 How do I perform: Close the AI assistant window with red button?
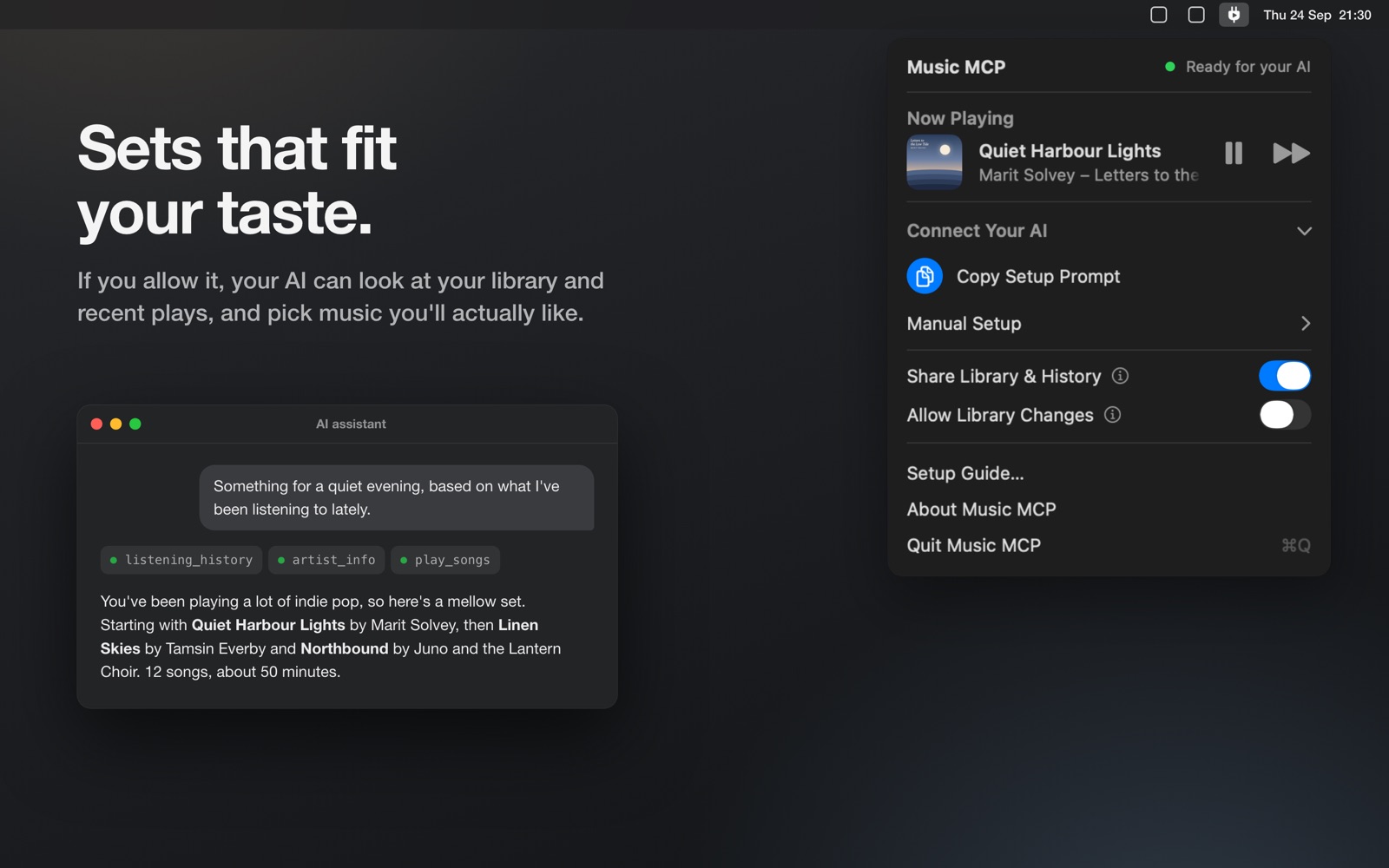[96, 424]
